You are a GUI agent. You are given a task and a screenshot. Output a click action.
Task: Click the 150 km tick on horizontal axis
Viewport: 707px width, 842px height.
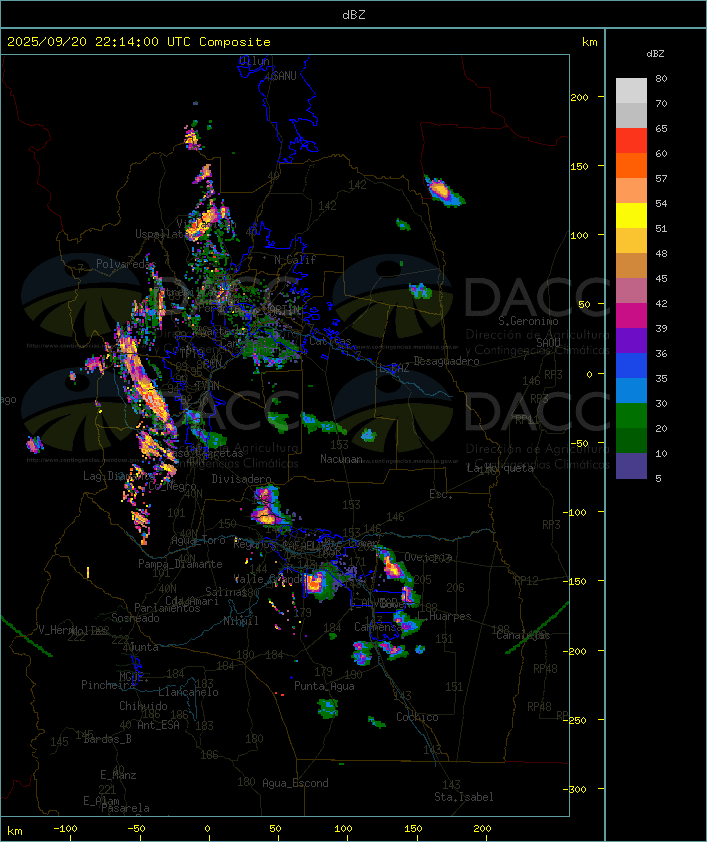pyautogui.click(x=413, y=829)
